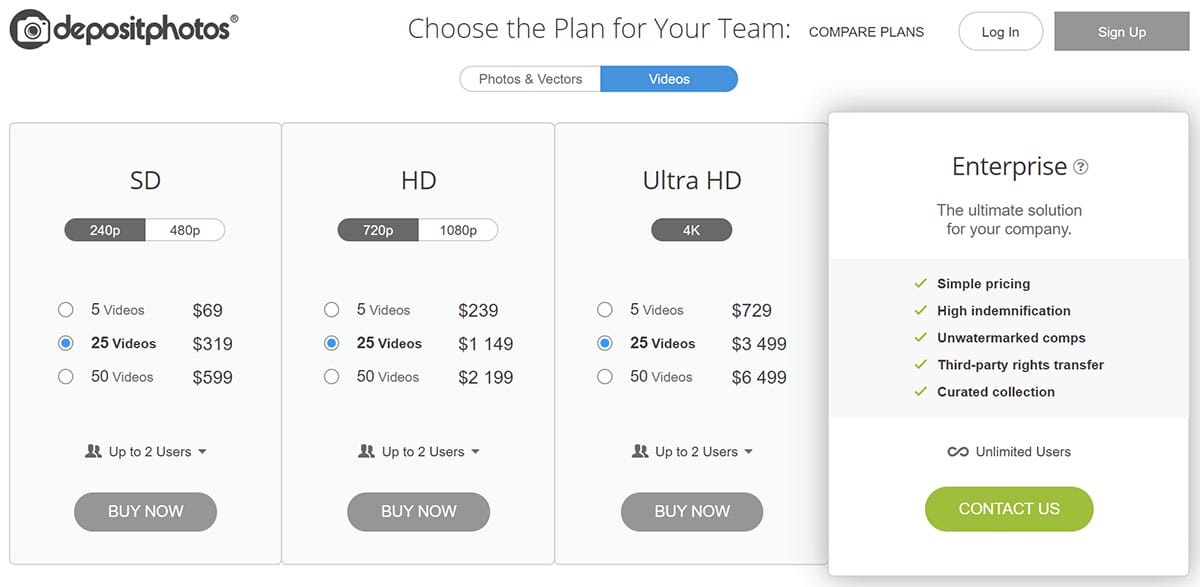1200x587 pixels.
Task: Click the infinity icon beside Unlimited Users
Action: click(x=958, y=452)
